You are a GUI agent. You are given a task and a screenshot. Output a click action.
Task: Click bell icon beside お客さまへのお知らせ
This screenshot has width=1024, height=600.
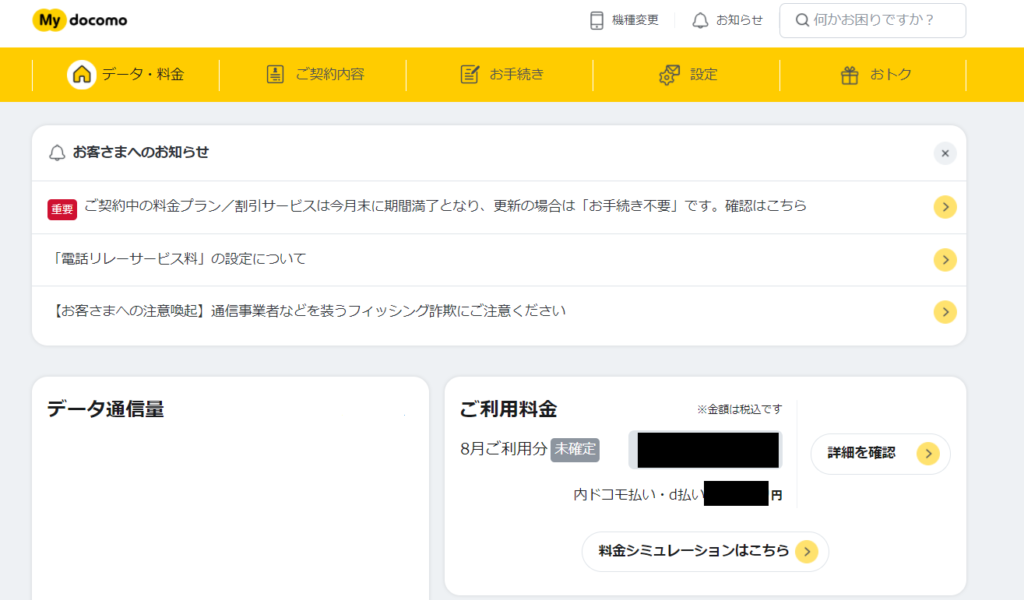coord(57,153)
